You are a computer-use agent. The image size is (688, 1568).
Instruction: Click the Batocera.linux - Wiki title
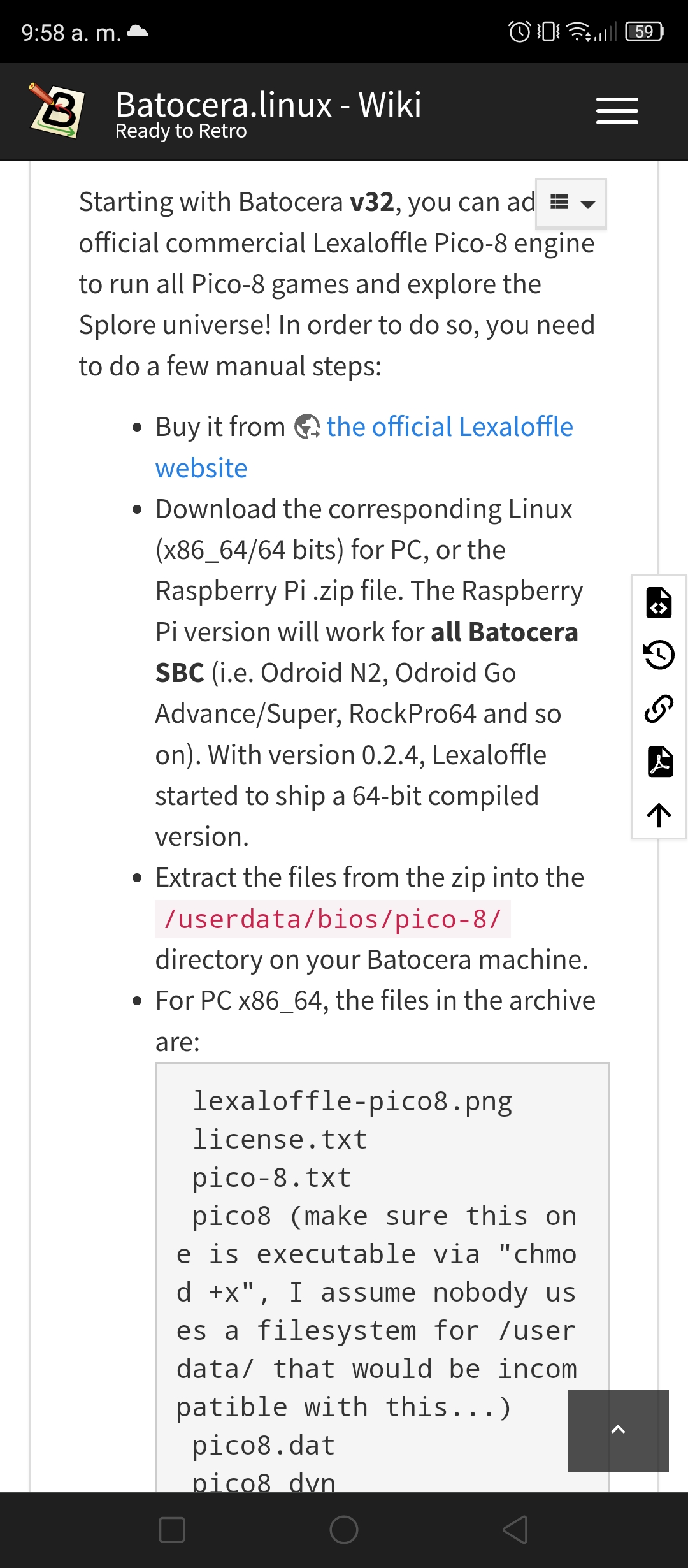[268, 104]
